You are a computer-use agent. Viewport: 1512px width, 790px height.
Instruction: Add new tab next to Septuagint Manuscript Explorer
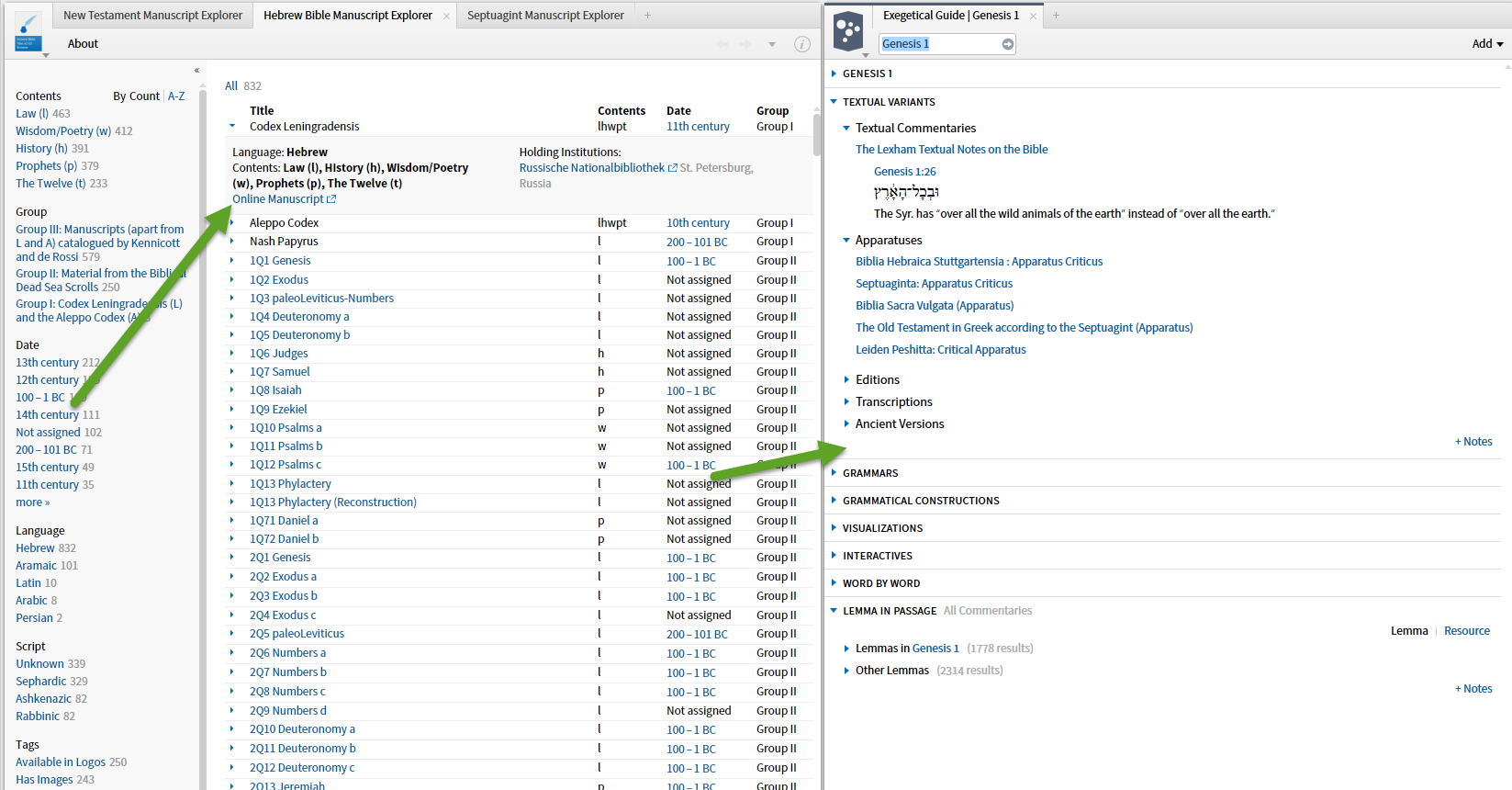point(647,16)
